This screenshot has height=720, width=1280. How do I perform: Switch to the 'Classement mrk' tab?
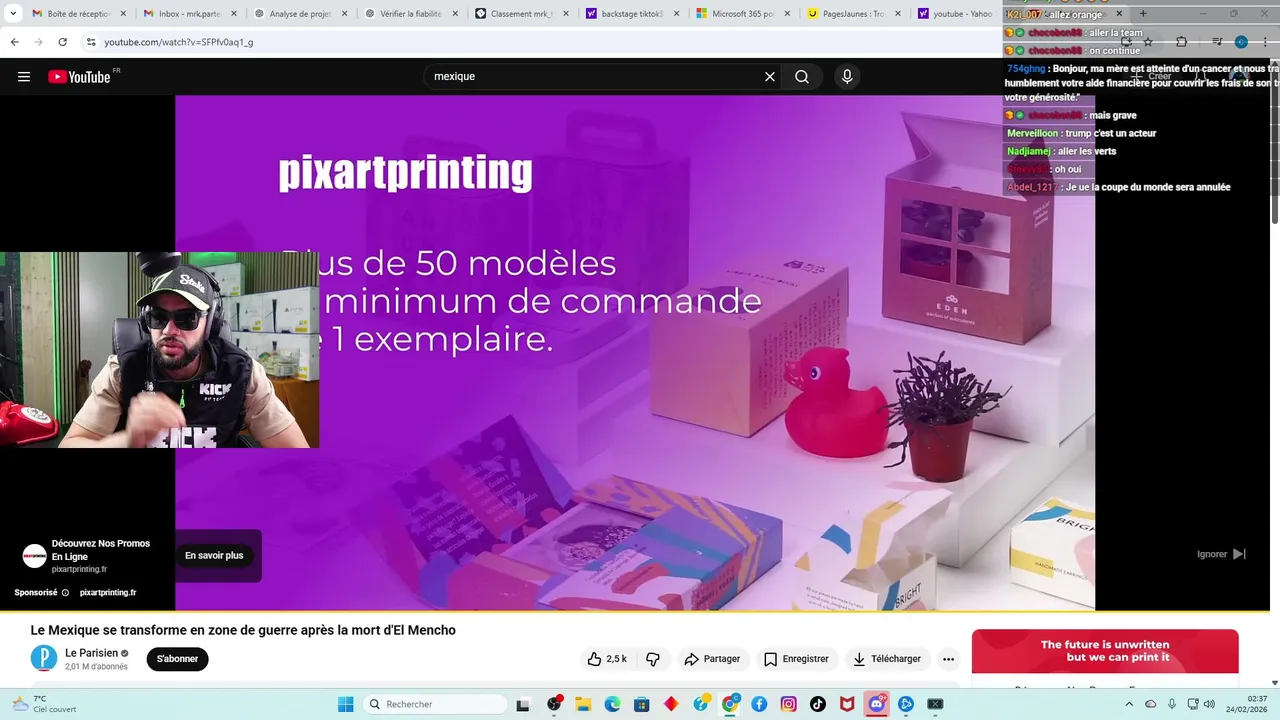tap(513, 14)
